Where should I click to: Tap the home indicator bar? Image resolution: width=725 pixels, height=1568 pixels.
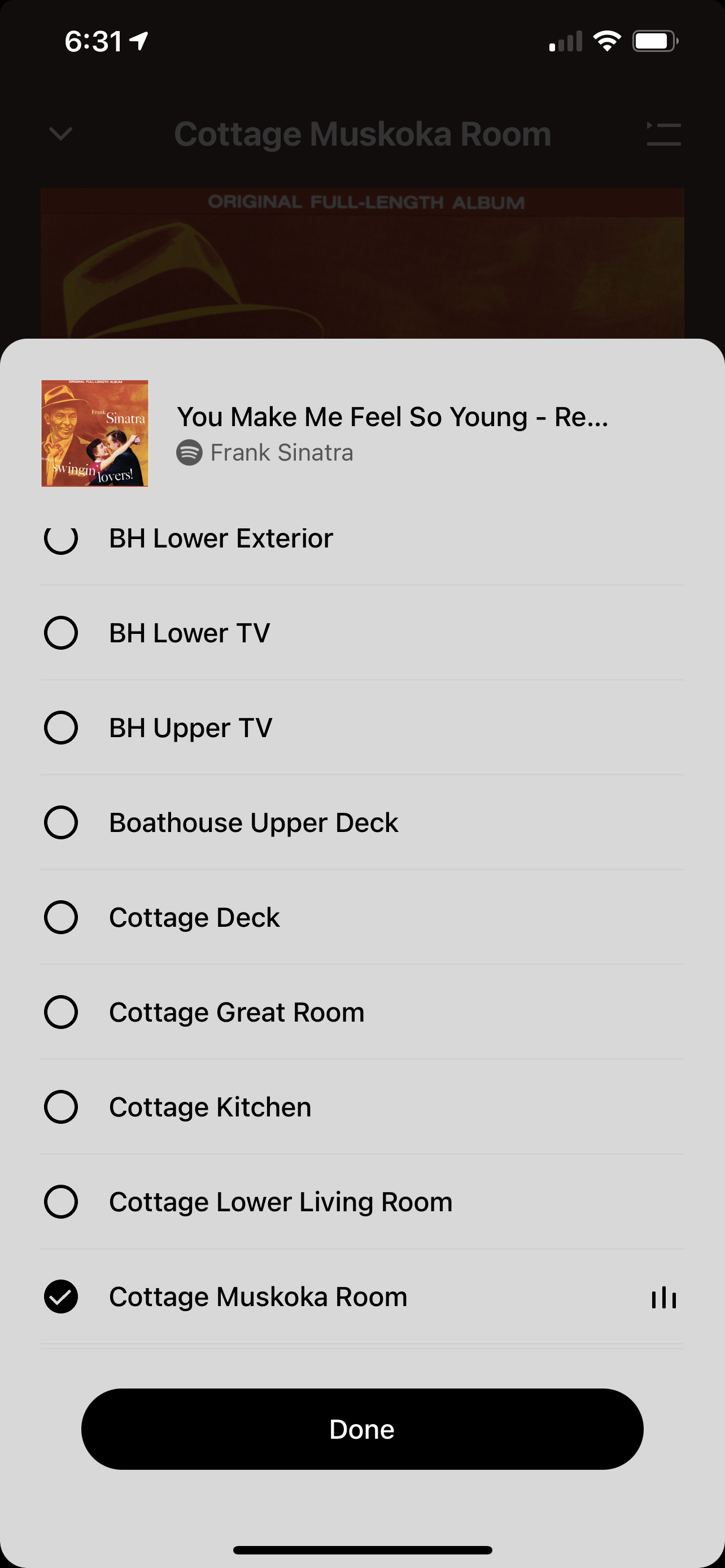click(x=362, y=1550)
